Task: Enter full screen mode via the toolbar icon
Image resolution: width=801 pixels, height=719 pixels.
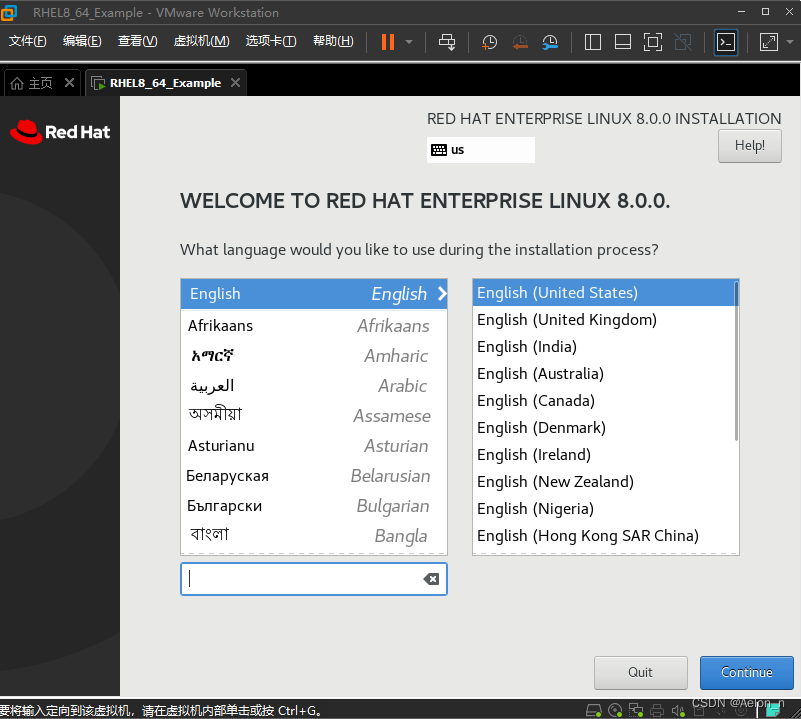Action: click(652, 42)
